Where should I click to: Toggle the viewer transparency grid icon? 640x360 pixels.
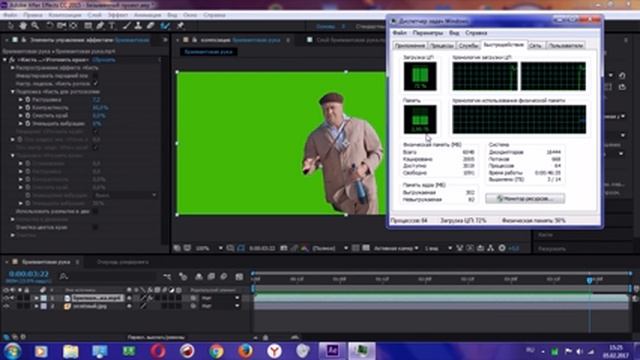pos(366,248)
